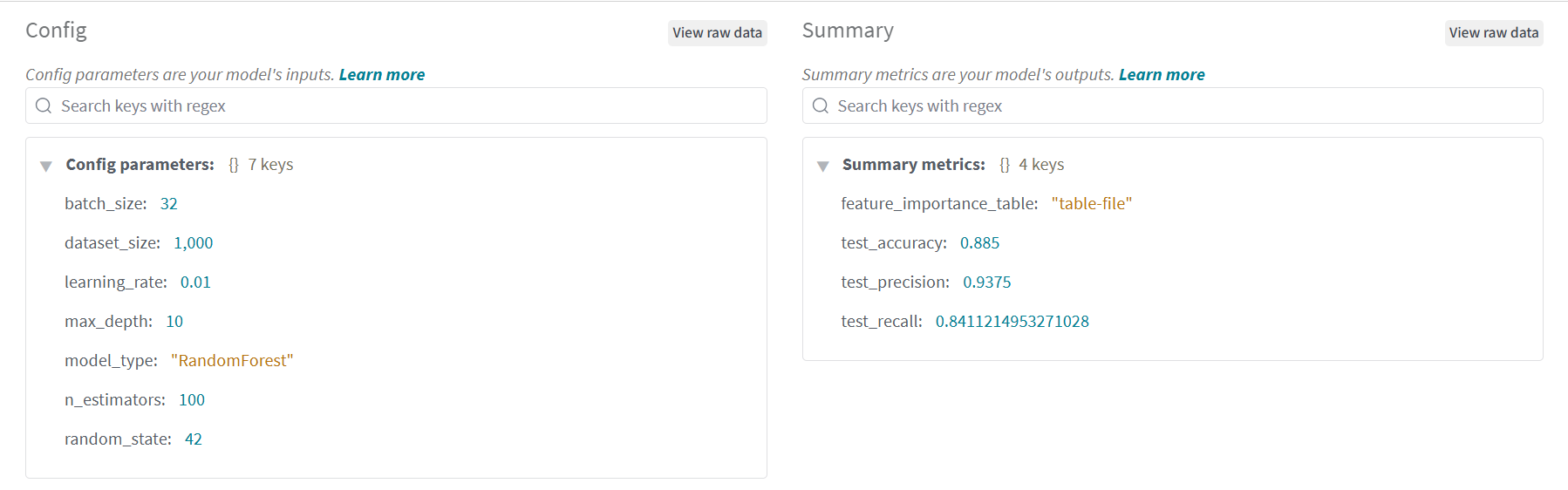Click the test_precision value 0.9375
The height and width of the screenshot is (490, 1568).
coord(986,282)
